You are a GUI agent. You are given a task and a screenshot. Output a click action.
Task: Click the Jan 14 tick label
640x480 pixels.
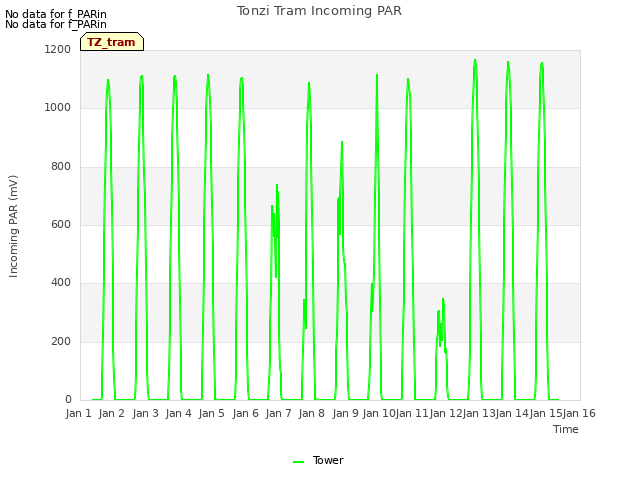point(512,413)
